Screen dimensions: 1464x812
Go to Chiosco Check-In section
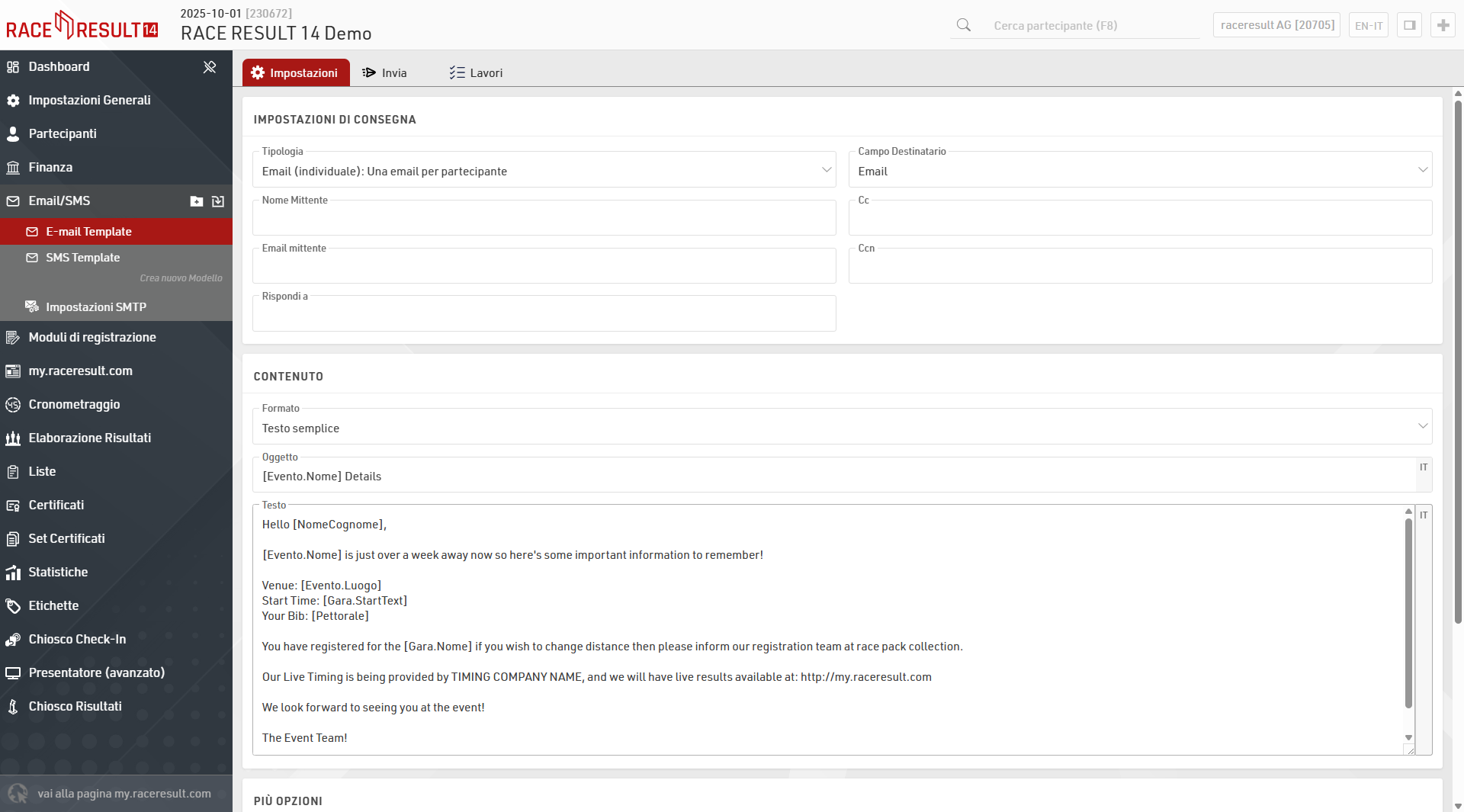click(x=77, y=639)
